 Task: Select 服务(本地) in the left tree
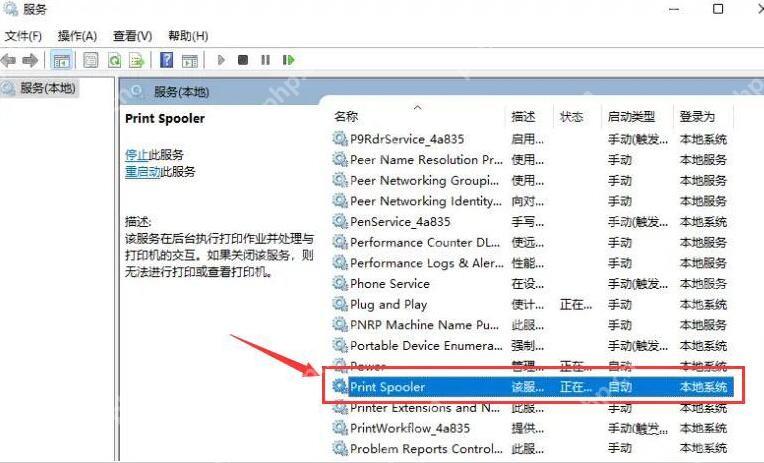tap(47, 88)
